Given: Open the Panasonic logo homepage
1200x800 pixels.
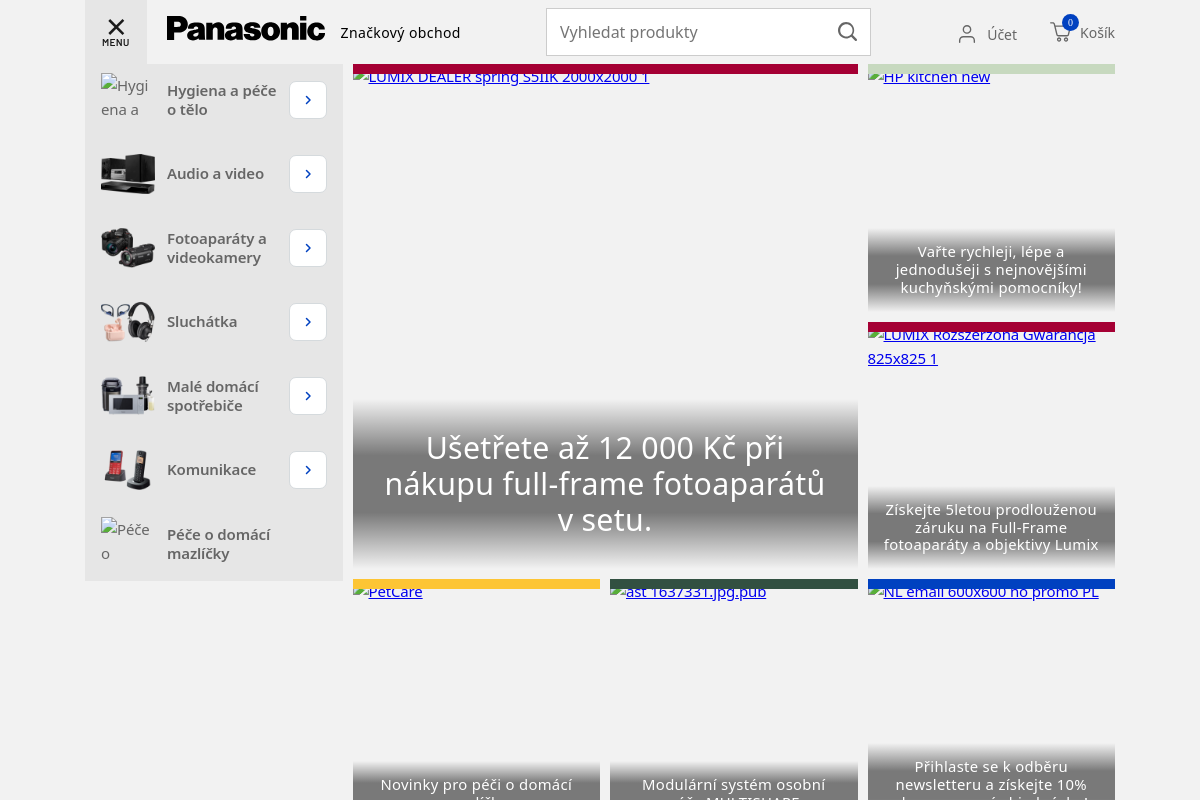Looking at the screenshot, I should click(246, 29).
